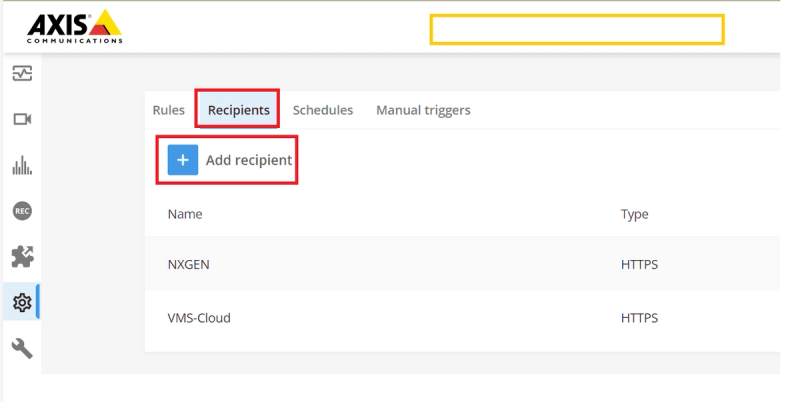Screen dimensions: 800x402
Task: Select the VMS-Cloud recipient row
Action: point(462,318)
